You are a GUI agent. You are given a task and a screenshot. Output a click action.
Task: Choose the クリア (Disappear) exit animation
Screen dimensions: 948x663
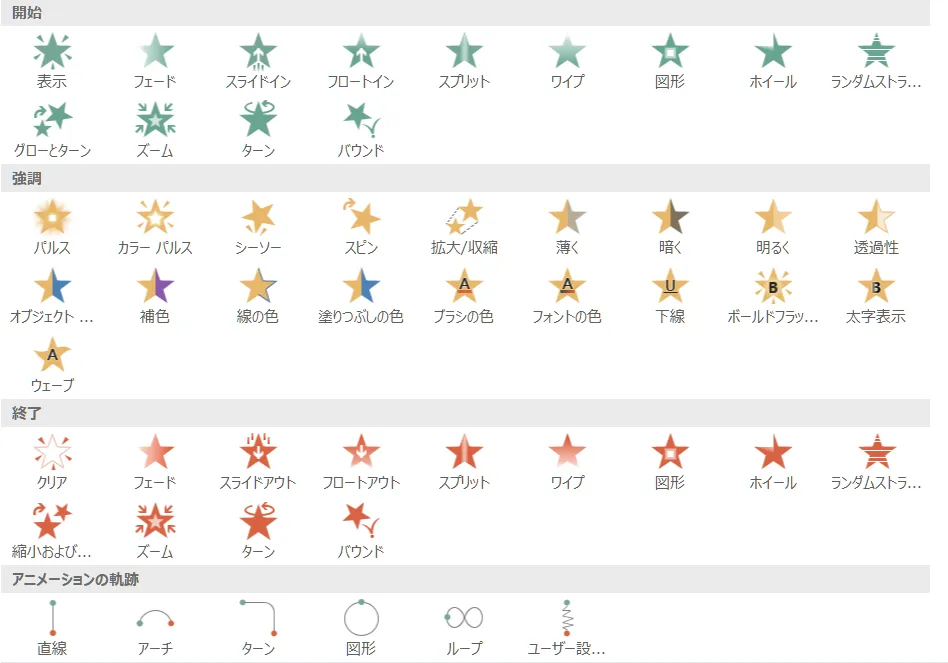coord(52,453)
